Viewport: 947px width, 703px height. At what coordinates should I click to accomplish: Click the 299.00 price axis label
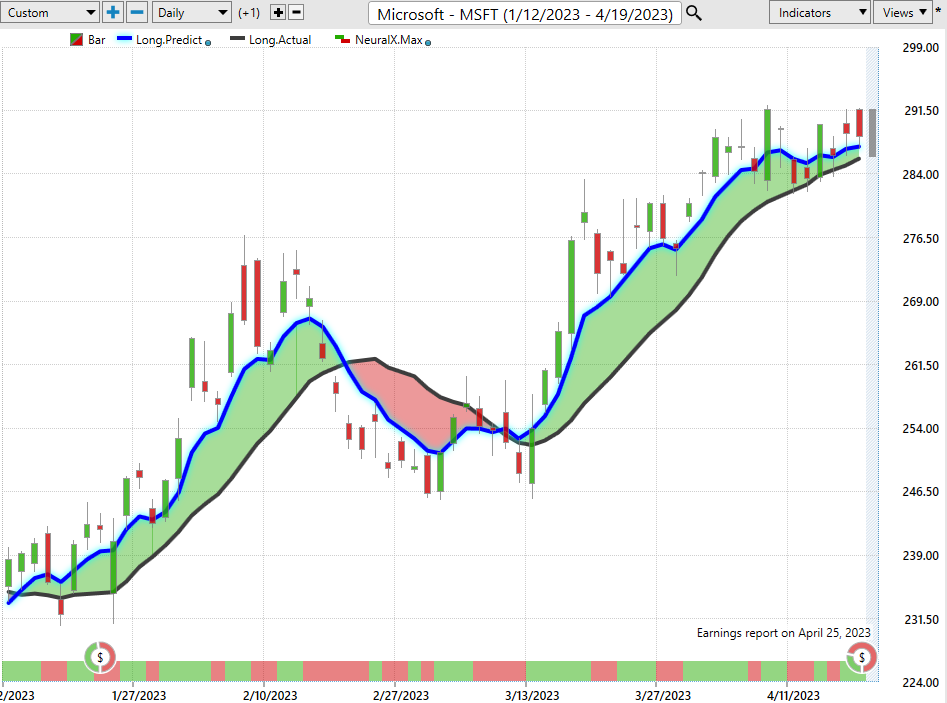click(x=921, y=48)
